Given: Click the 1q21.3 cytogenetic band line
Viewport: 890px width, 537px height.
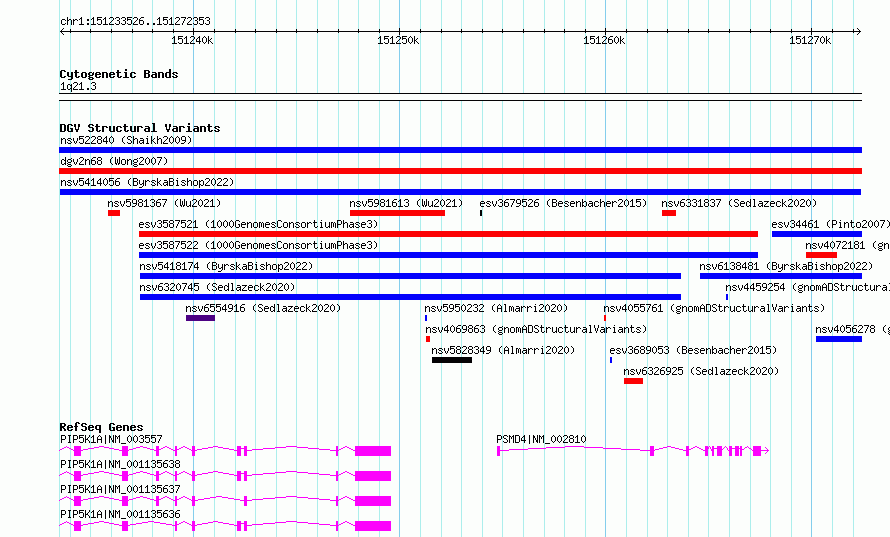Looking at the screenshot, I should click(460, 97).
